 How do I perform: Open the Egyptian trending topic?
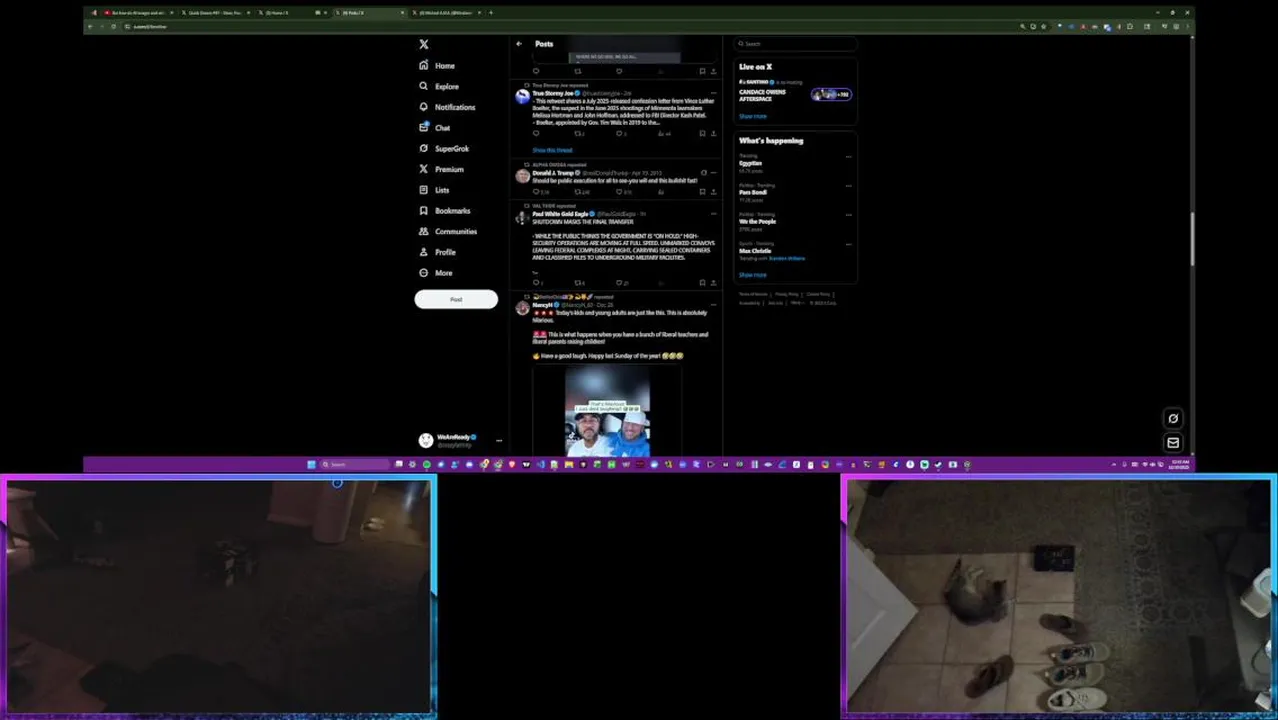pos(750,163)
